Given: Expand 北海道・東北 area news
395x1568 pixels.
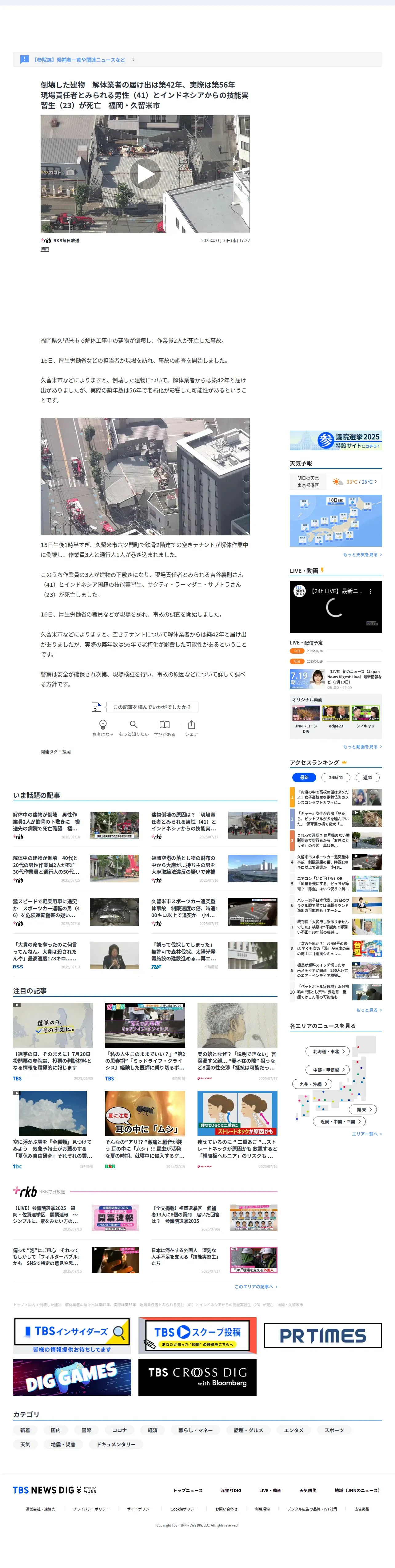Looking at the screenshot, I should point(328,1051).
